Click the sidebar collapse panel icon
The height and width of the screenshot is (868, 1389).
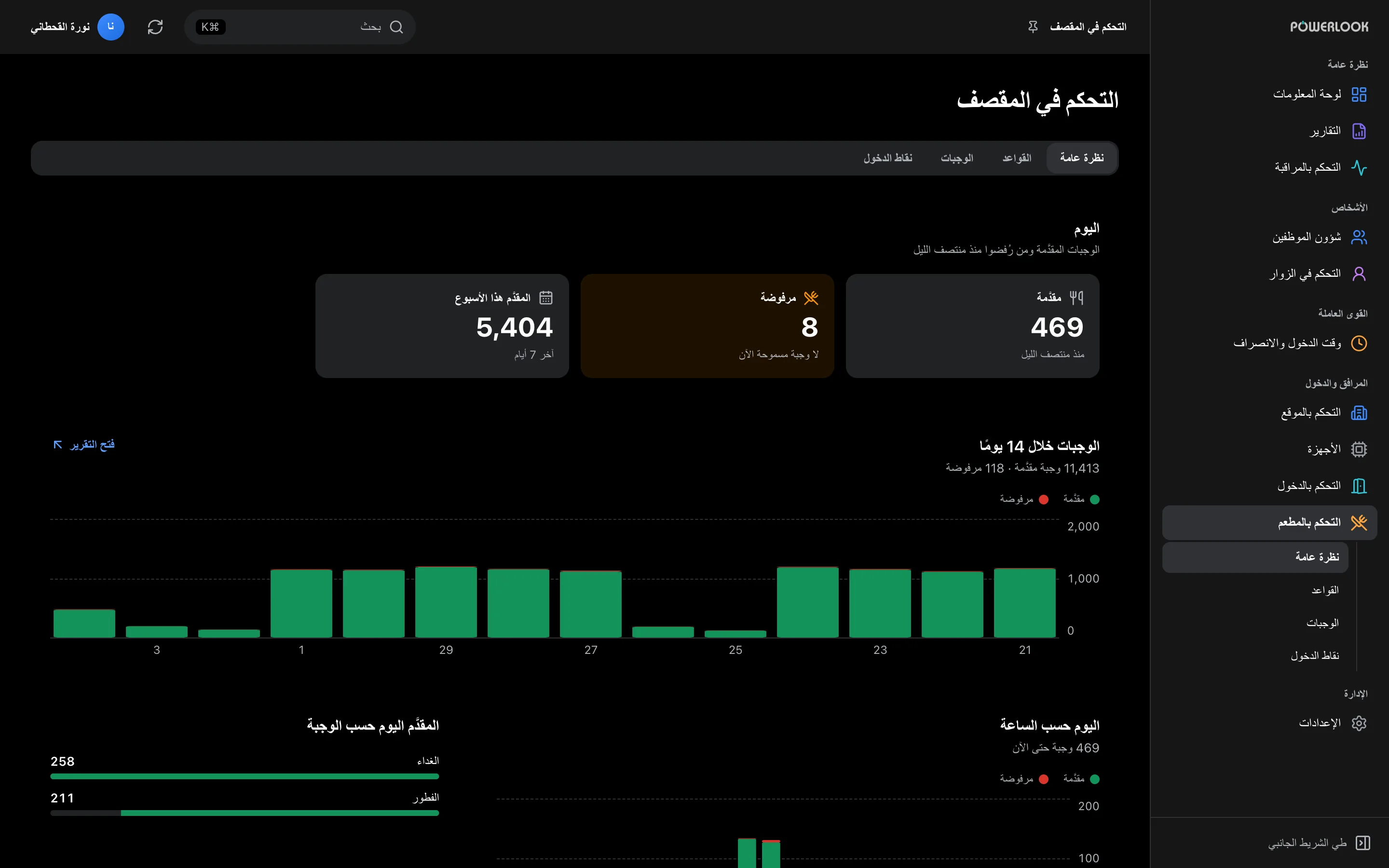click(x=1362, y=843)
